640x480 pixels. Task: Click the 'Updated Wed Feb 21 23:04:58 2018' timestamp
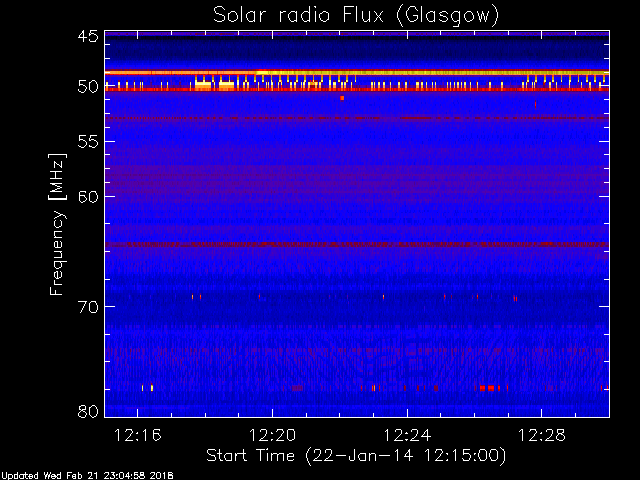(x=87, y=476)
